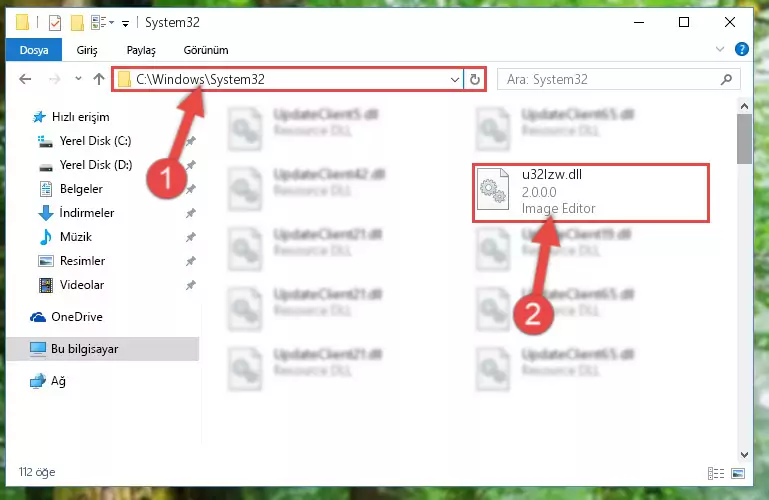This screenshot has height=500, width=769.
Task: Expand the ribbon with chevron
Action: point(719,50)
